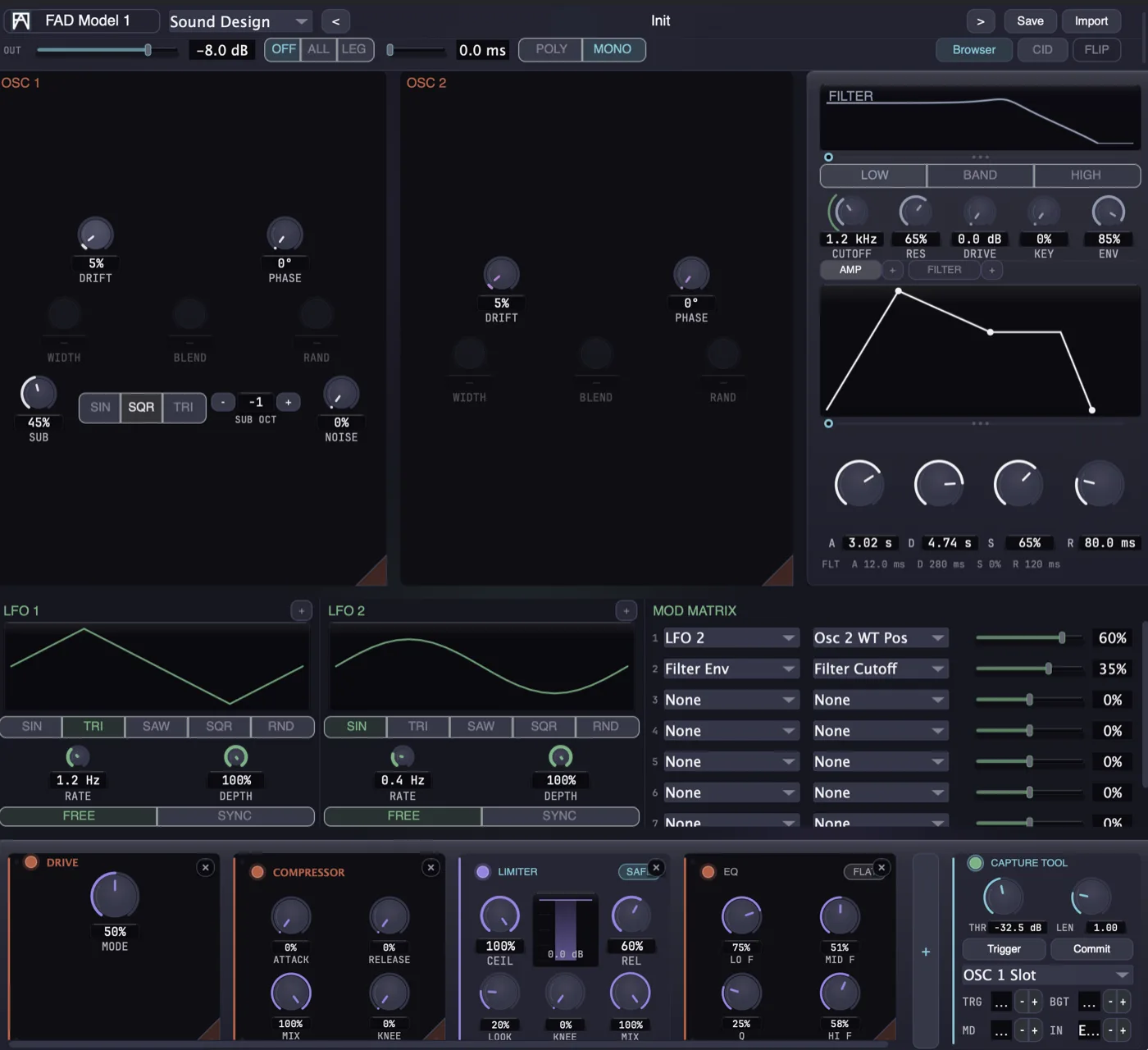Close the Compressor effect module
Viewport: 1148px width, 1050px height.
tap(430, 867)
